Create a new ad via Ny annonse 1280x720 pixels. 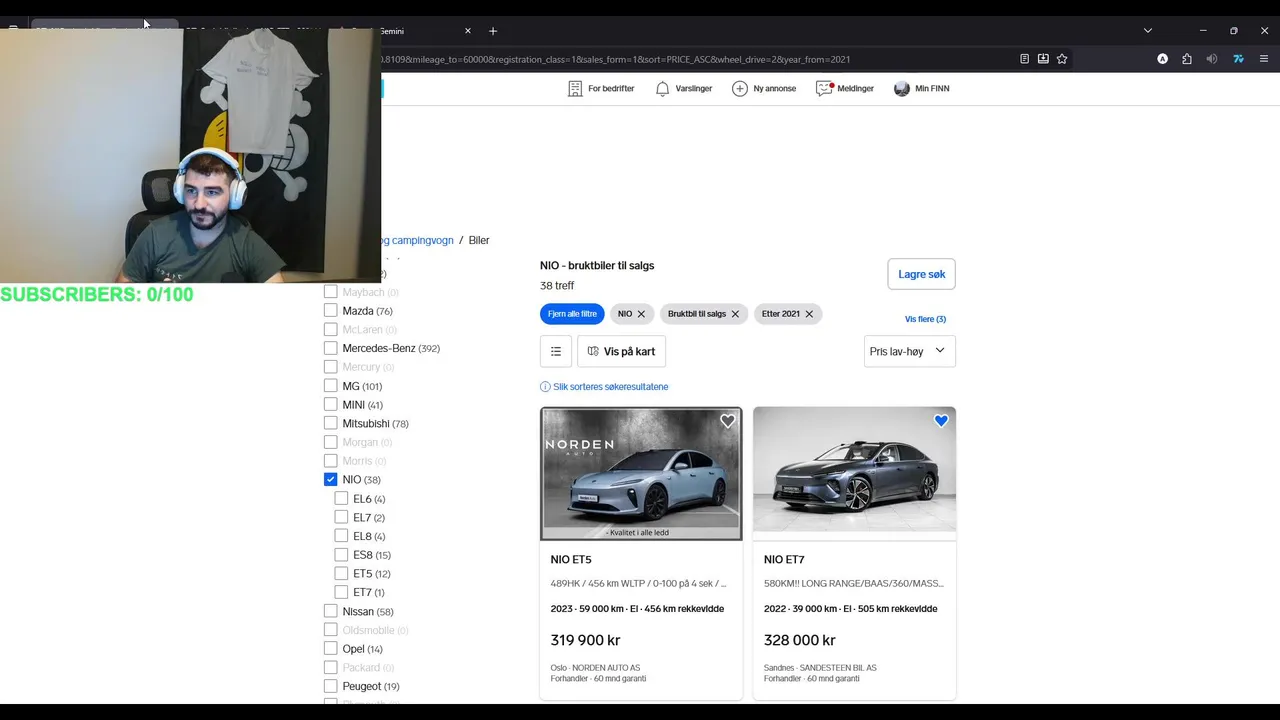764,88
